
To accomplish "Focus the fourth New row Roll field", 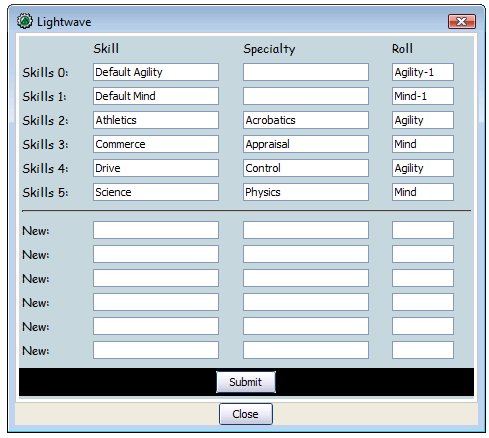I will click(x=423, y=302).
